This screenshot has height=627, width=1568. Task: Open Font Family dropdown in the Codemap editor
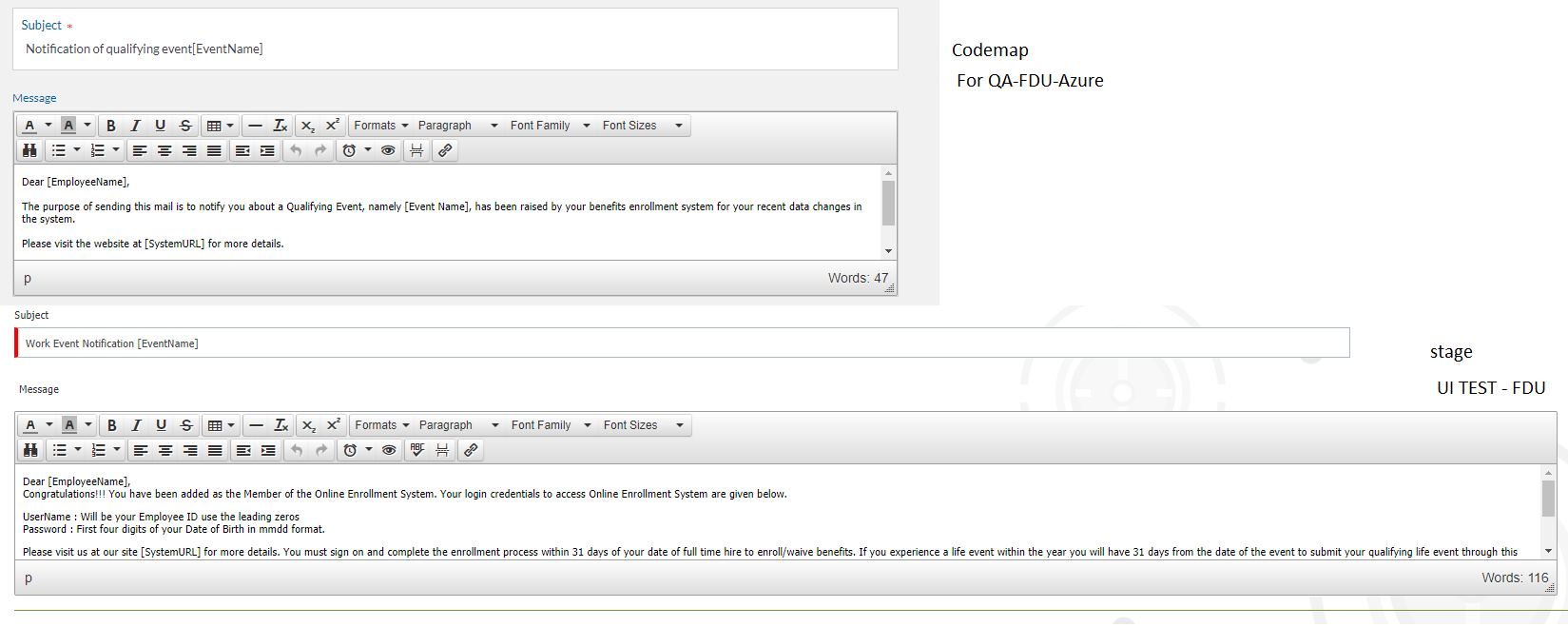[550, 126]
